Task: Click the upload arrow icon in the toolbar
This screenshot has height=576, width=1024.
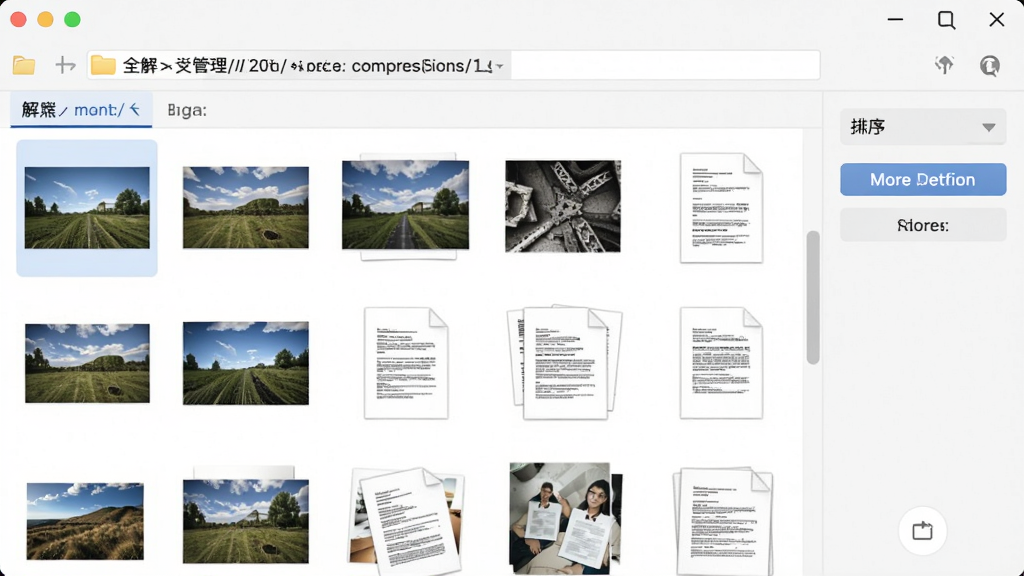Action: coord(944,65)
